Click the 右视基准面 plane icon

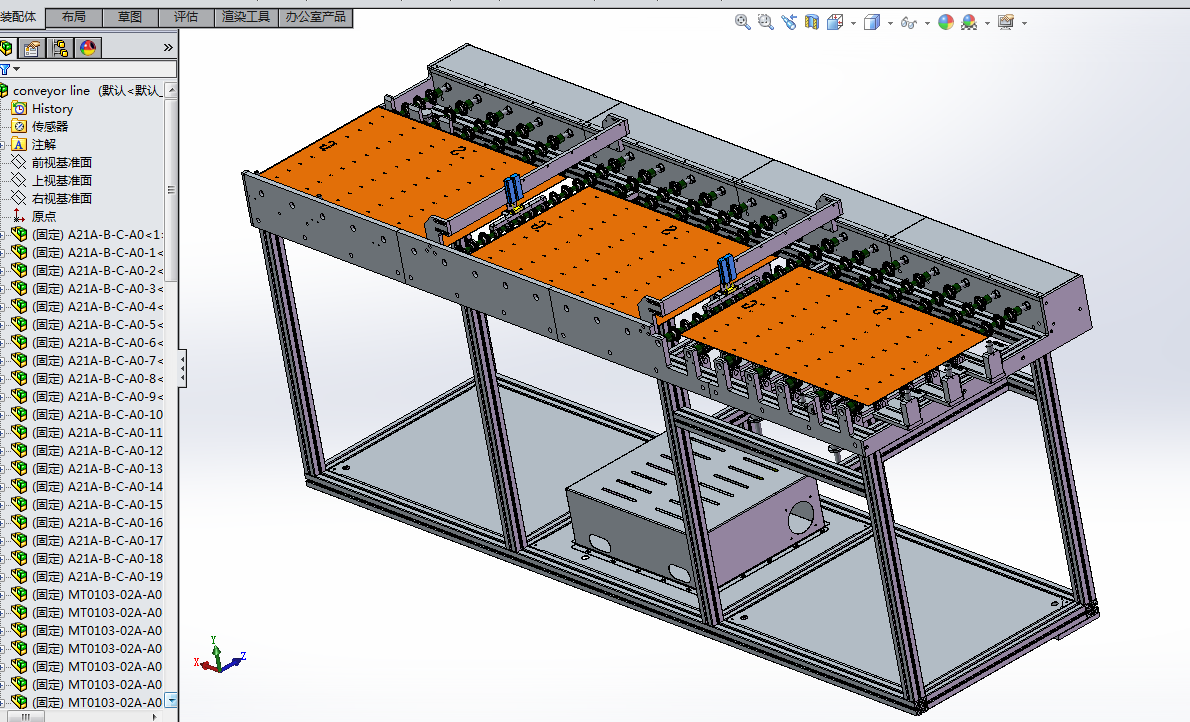(x=19, y=198)
